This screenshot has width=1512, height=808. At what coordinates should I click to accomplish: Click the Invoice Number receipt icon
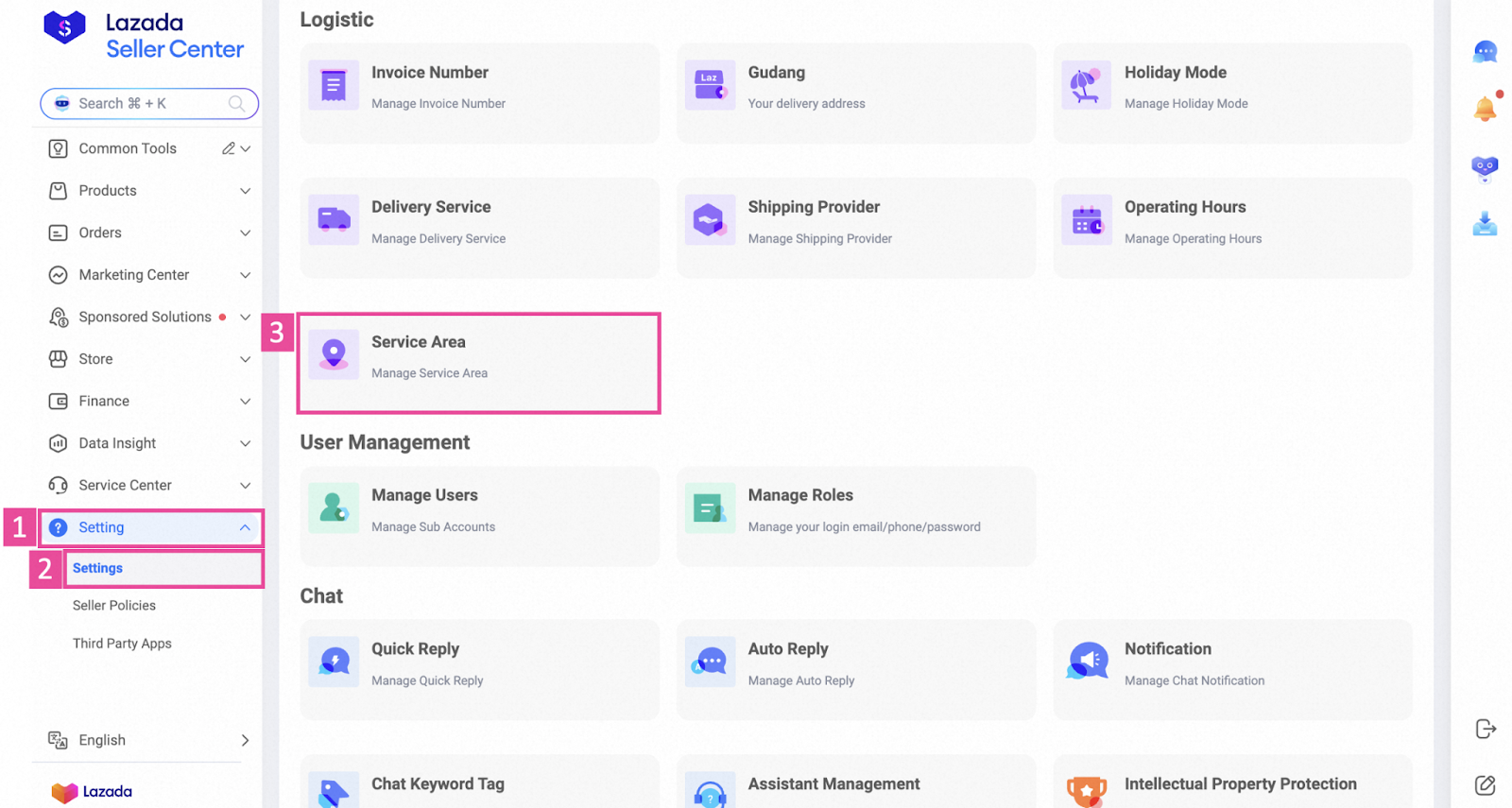(334, 86)
